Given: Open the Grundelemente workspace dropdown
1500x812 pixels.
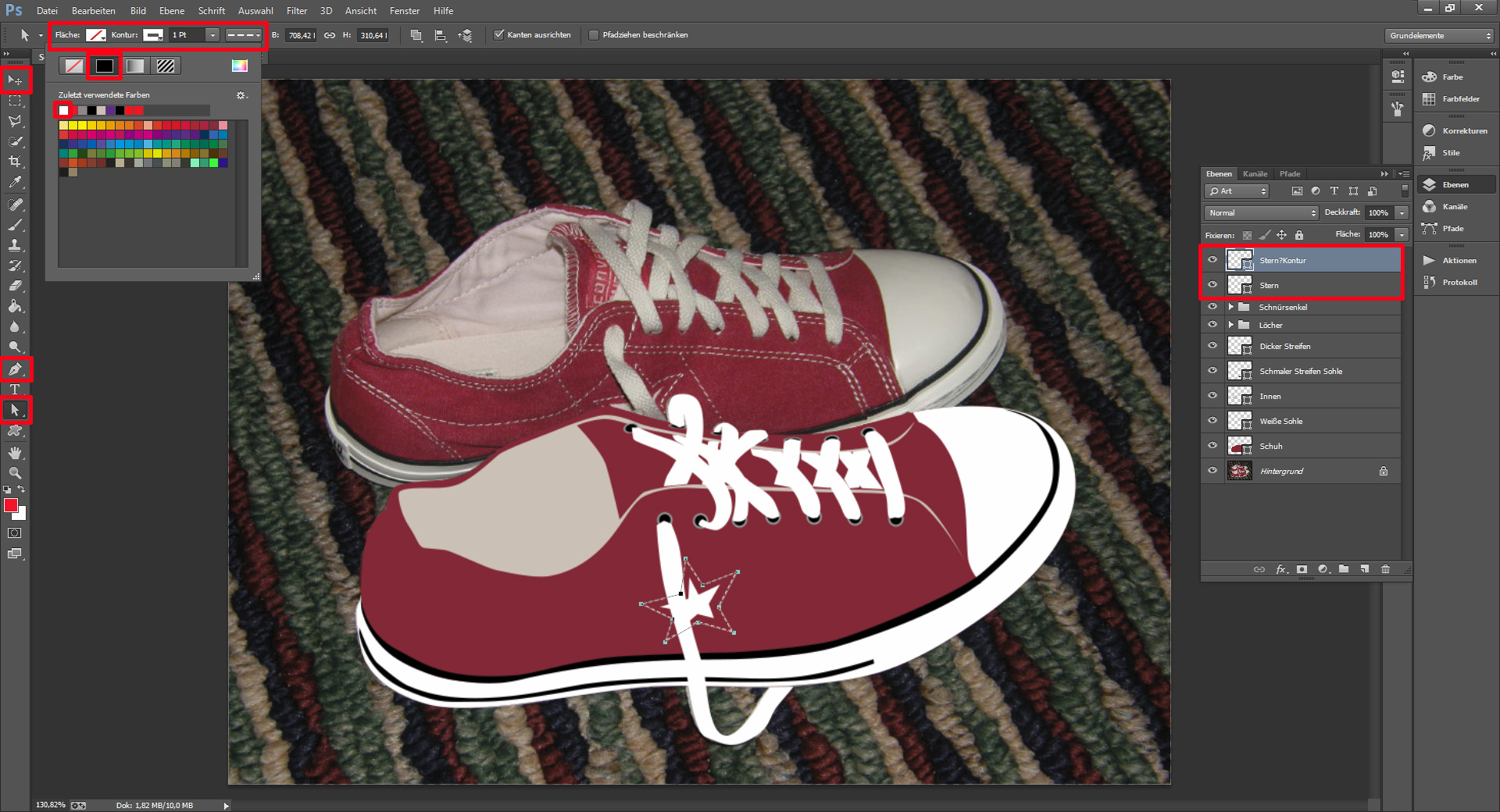Looking at the screenshot, I should (1440, 36).
